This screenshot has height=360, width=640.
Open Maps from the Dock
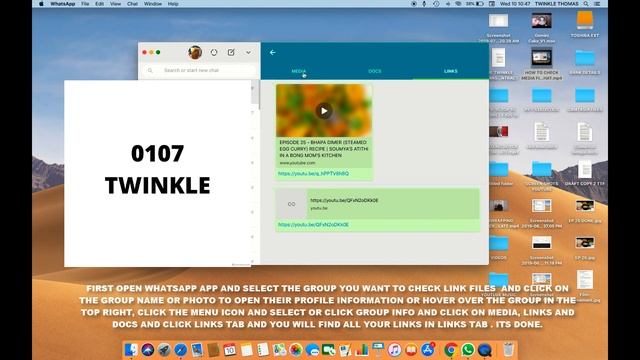point(279,350)
